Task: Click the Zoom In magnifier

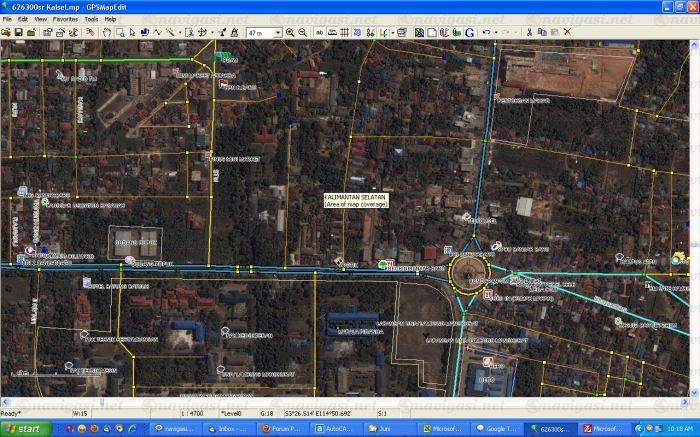Action: (290, 32)
